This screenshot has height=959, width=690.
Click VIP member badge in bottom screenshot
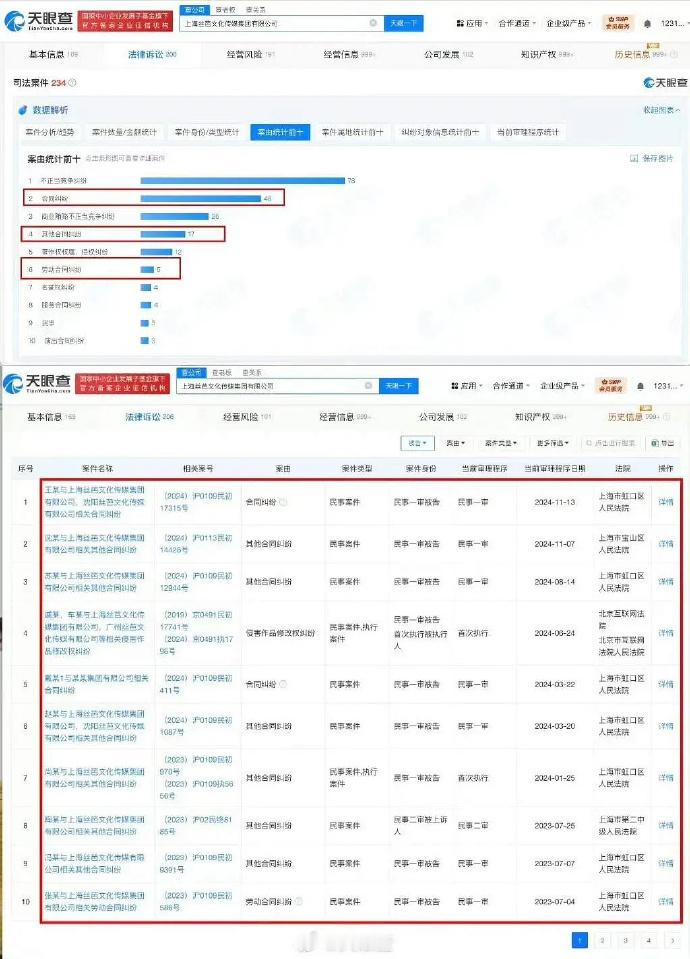[x=610, y=385]
